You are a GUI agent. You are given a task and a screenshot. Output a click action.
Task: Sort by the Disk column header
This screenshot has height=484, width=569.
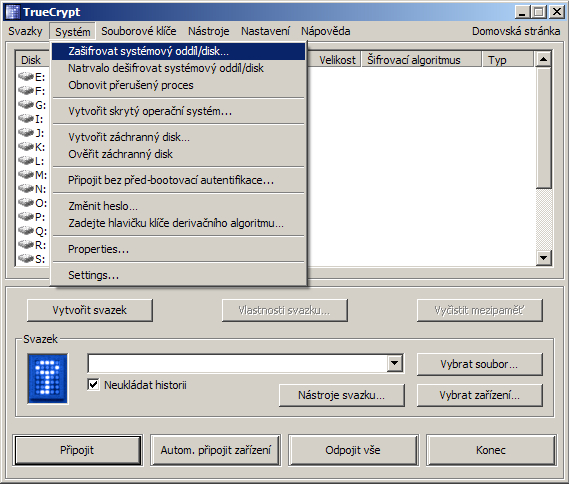[x=32, y=60]
